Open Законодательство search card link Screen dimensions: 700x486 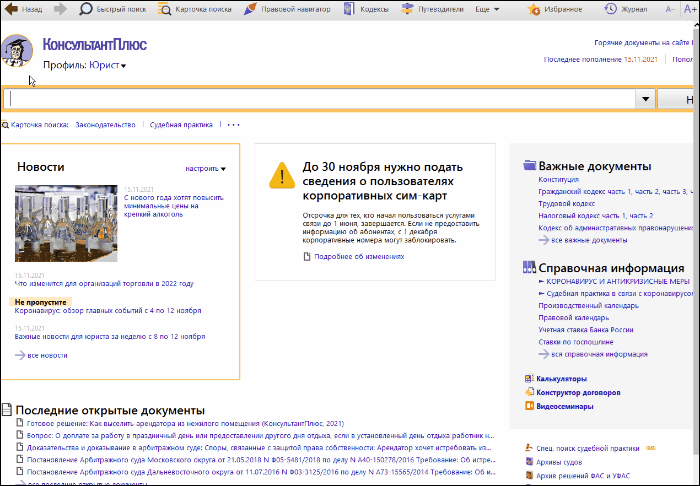(105, 125)
